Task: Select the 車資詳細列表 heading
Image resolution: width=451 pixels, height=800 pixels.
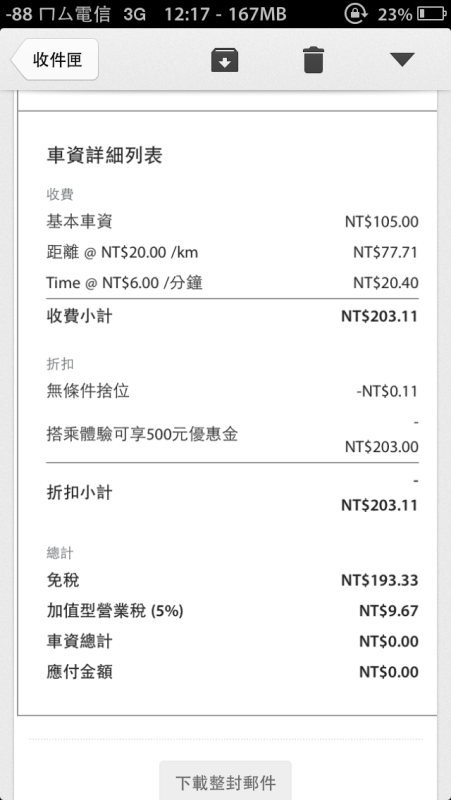Action: (105, 156)
